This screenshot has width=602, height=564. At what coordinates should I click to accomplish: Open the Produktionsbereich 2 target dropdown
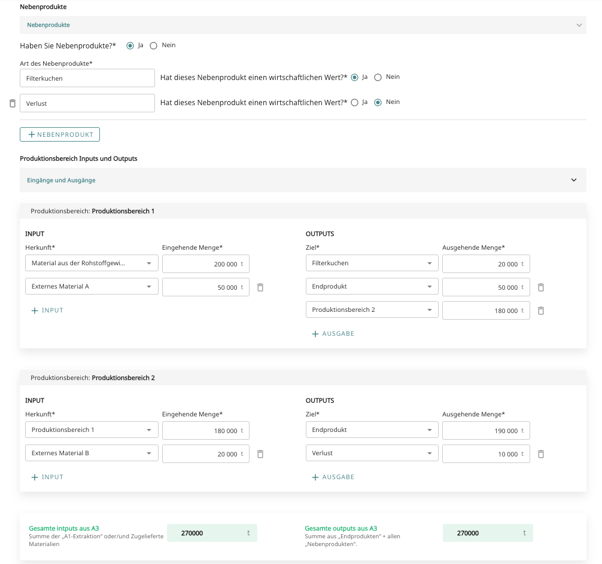pyautogui.click(x=372, y=310)
